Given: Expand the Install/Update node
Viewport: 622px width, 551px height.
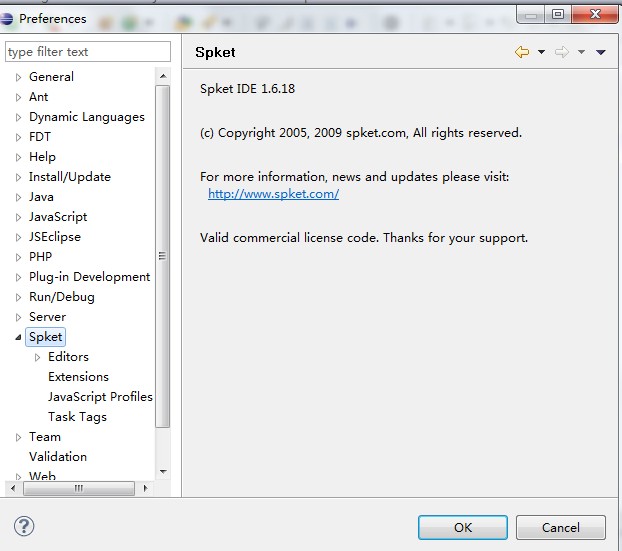Looking at the screenshot, I should click(18, 177).
